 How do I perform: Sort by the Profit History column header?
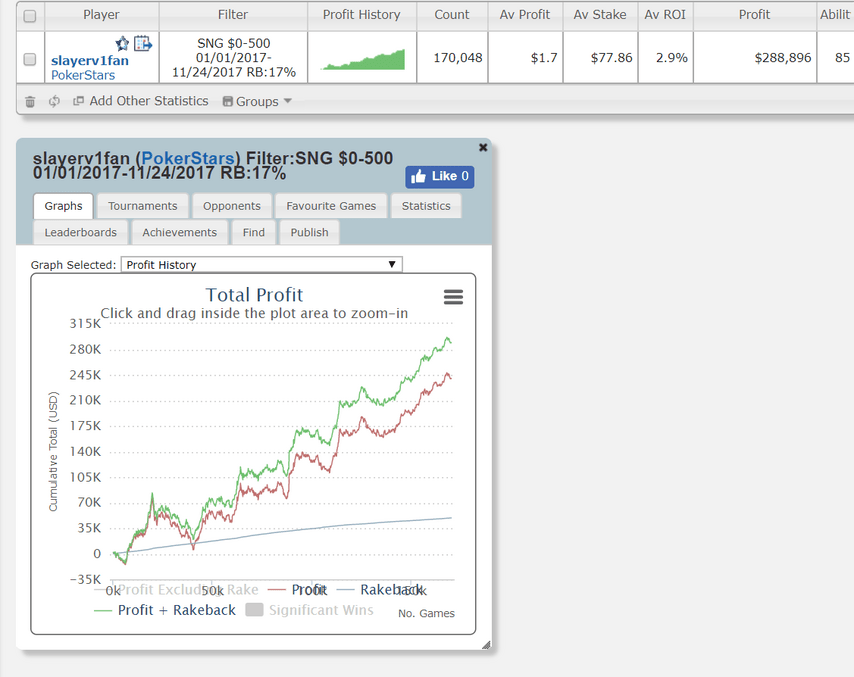coord(362,15)
